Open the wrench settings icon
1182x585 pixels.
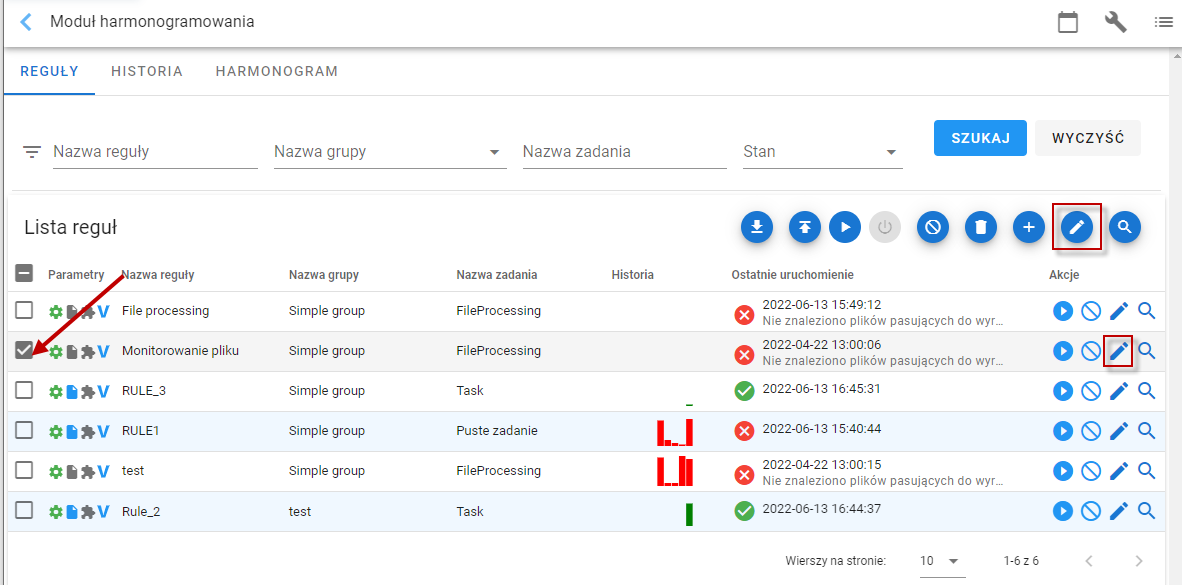tap(1116, 22)
